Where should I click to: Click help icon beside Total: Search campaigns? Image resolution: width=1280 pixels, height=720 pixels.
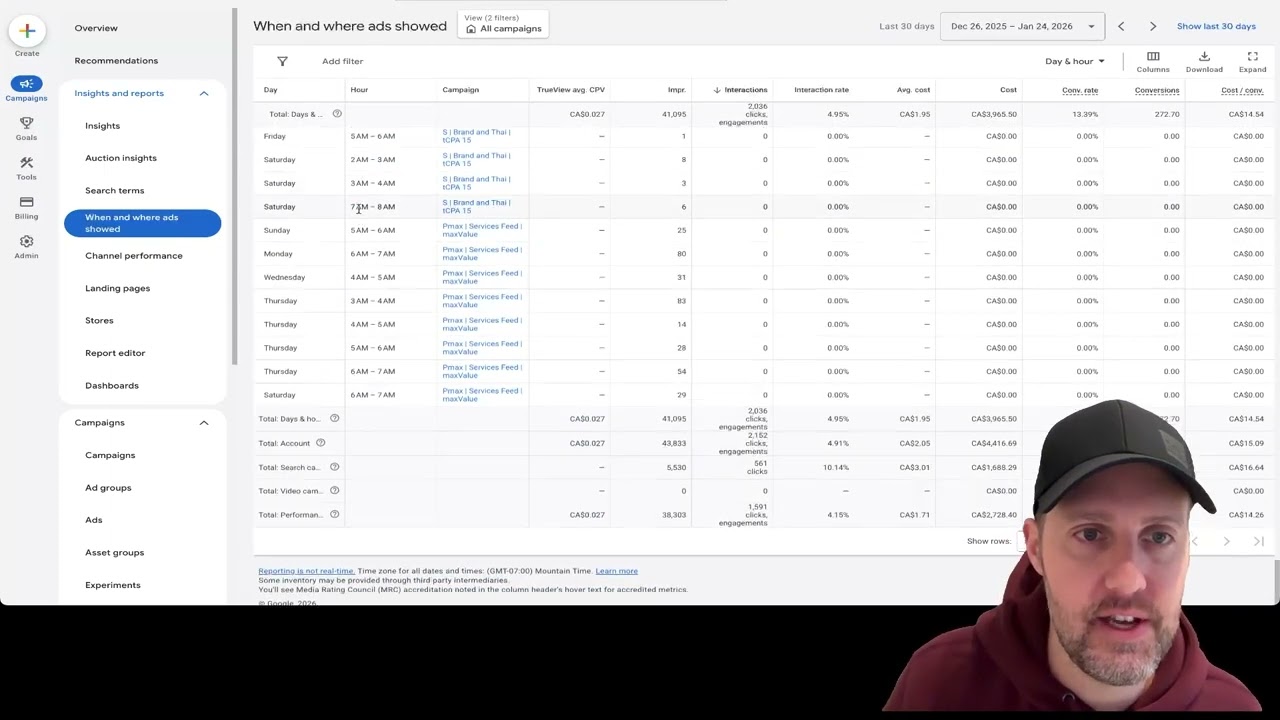click(x=335, y=467)
